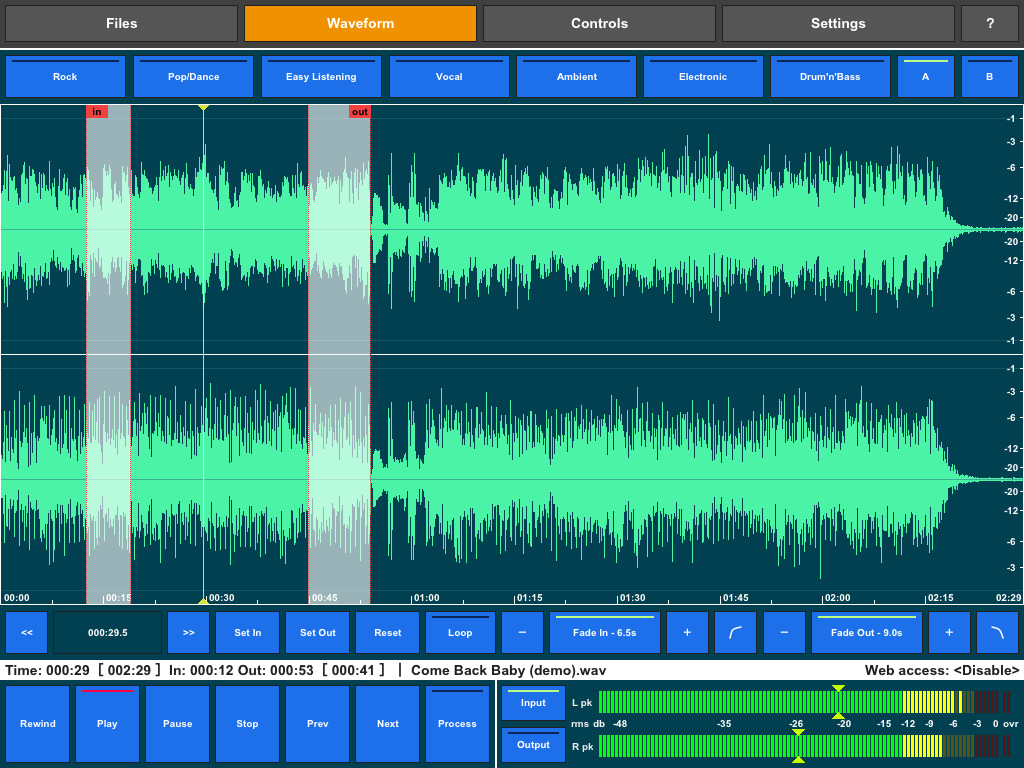Activate the A comparison slot
The width and height of the screenshot is (1024, 768).
925,76
